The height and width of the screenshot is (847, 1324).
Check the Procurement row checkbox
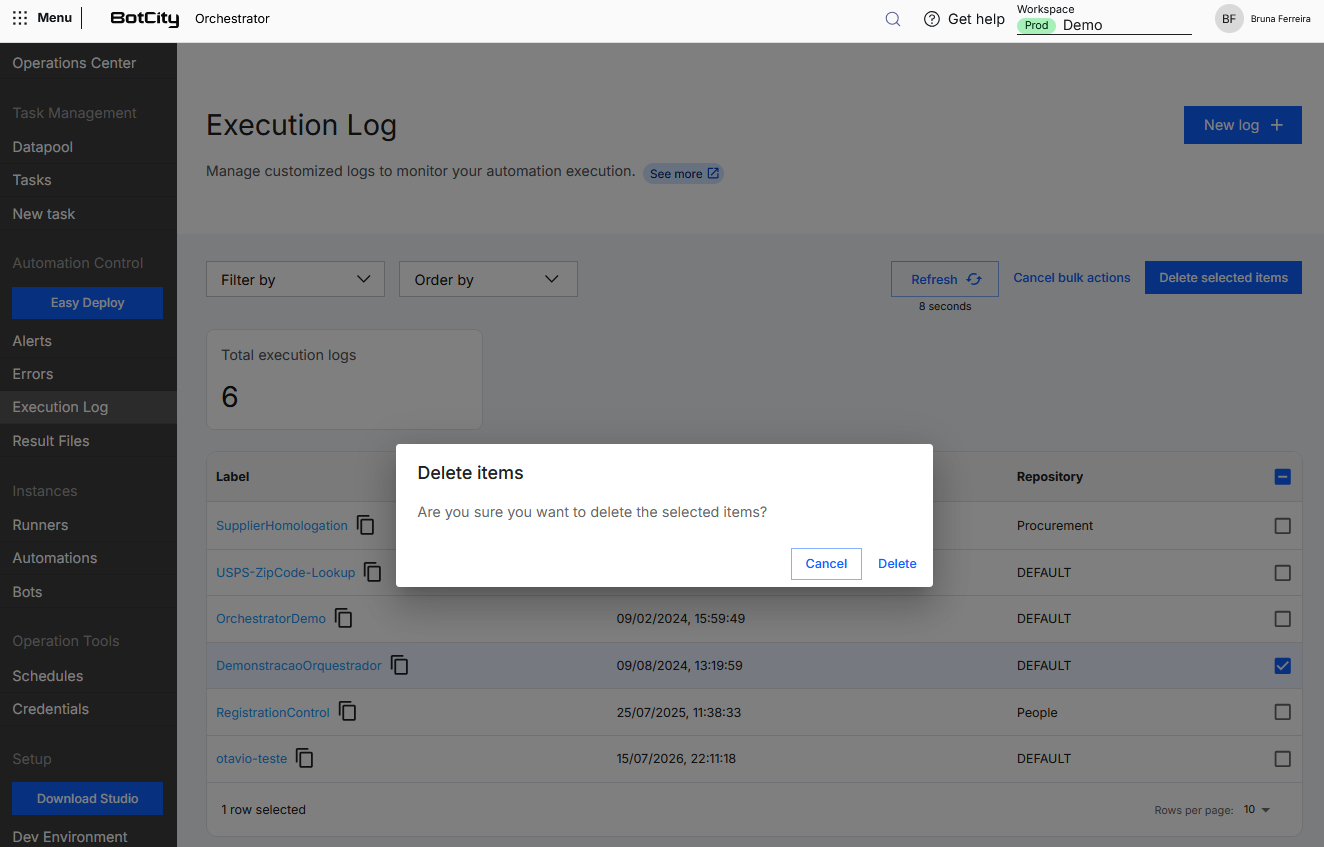1283,526
